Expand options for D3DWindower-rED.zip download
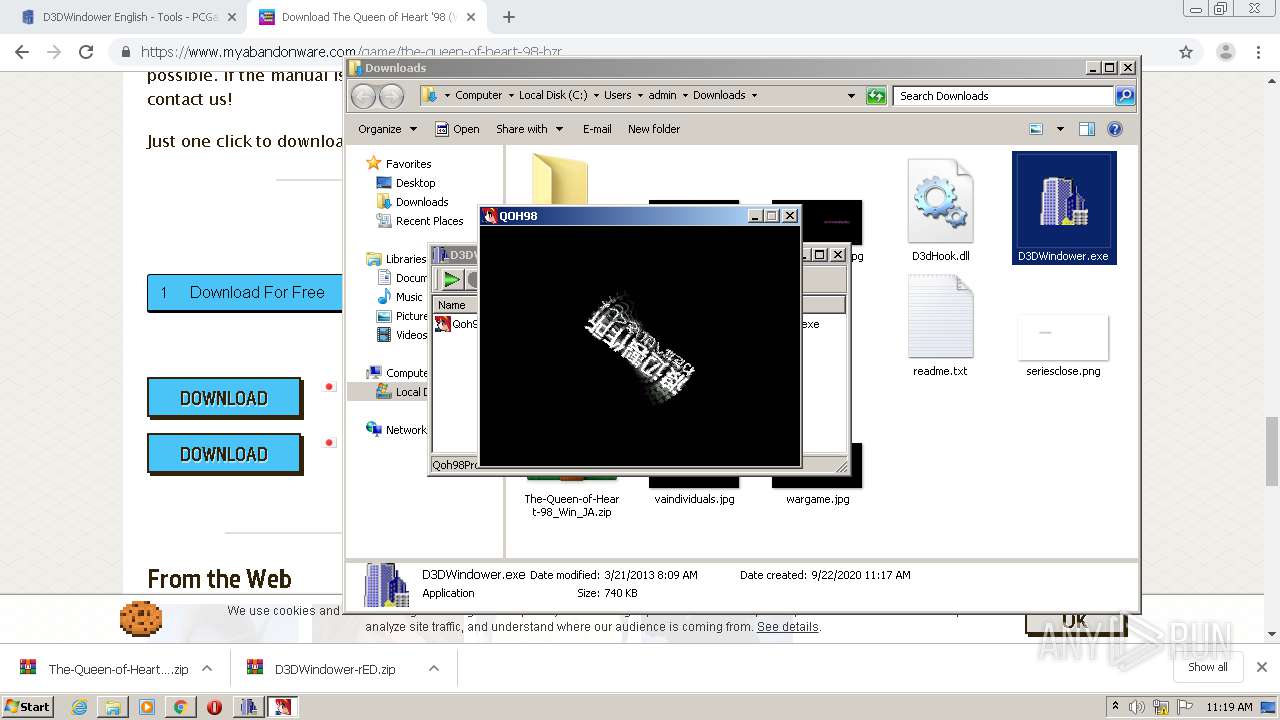Viewport: 1280px width, 720px height. point(434,669)
